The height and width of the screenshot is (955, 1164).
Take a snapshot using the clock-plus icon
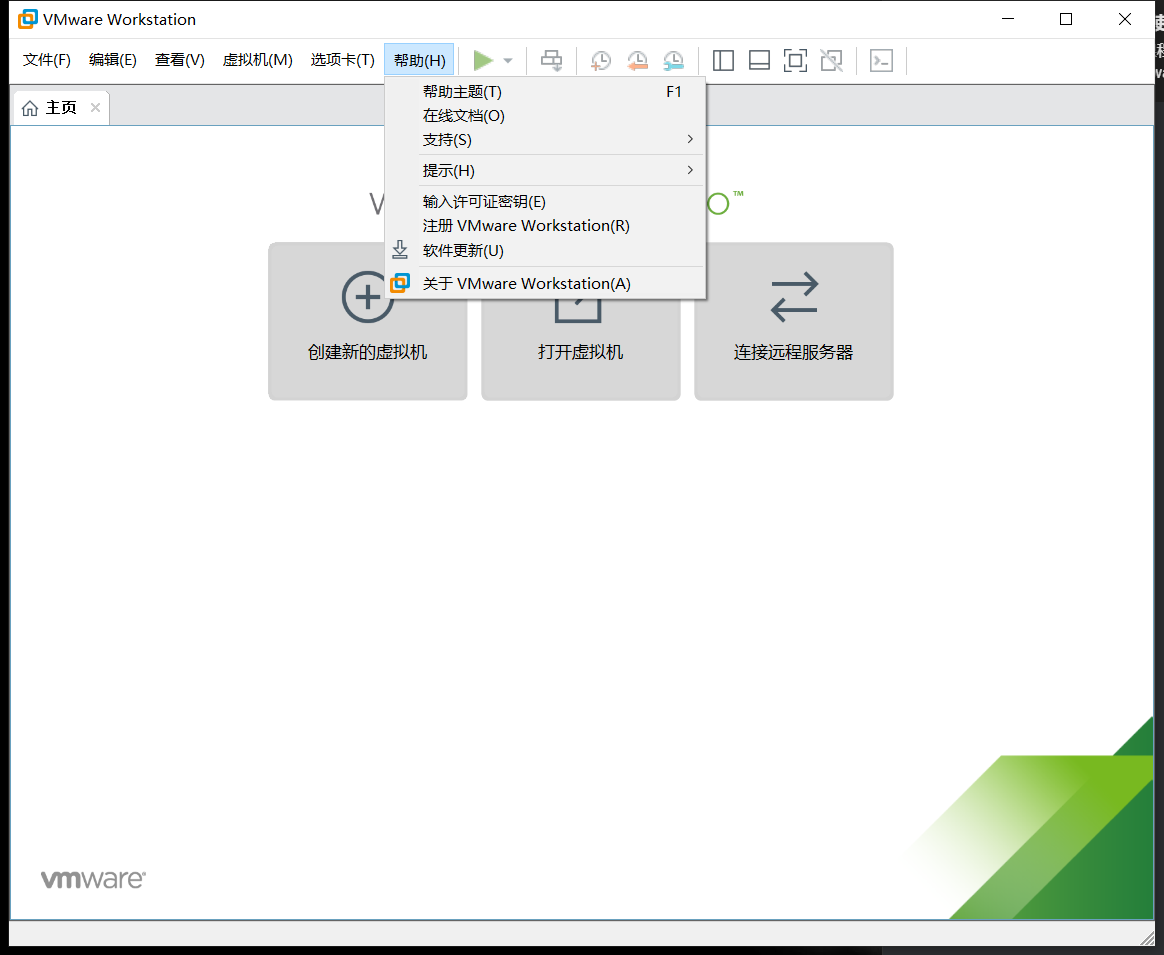[x=600, y=60]
